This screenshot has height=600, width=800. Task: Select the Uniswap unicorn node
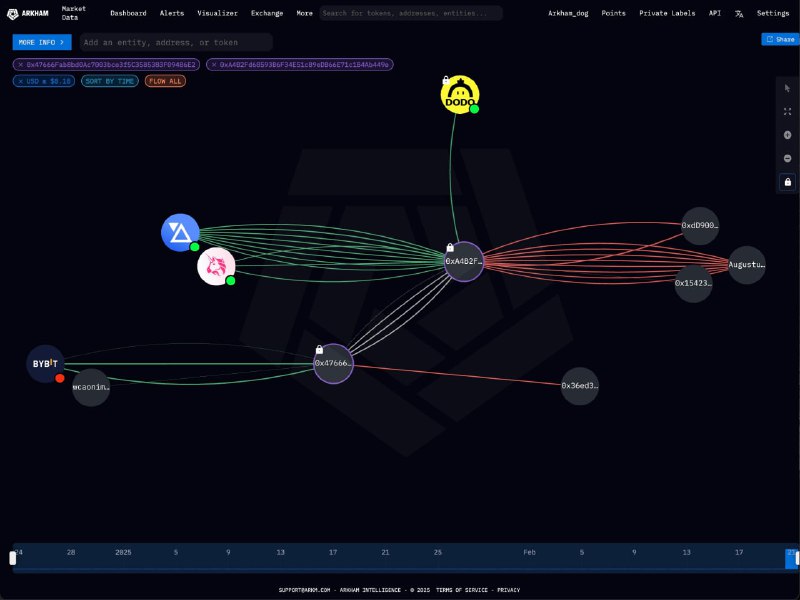click(216, 266)
